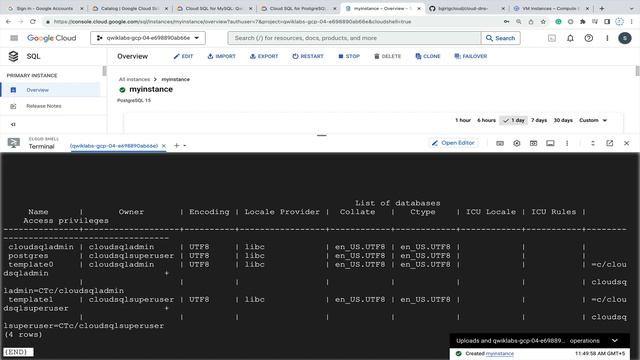Select the 1 hour time range
The height and width of the screenshot is (360, 640).
463,120
